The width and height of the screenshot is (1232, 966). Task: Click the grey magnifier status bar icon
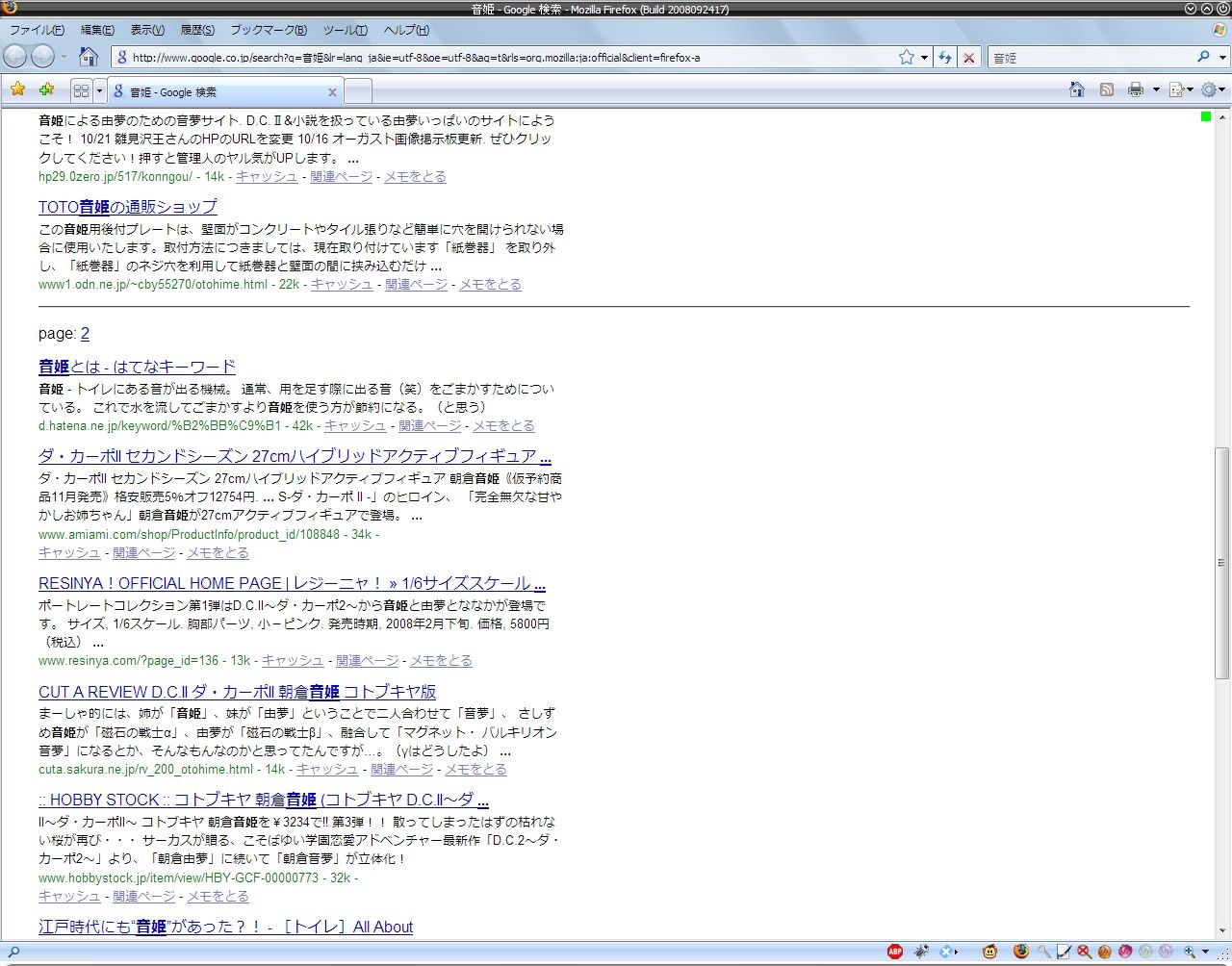1043,952
